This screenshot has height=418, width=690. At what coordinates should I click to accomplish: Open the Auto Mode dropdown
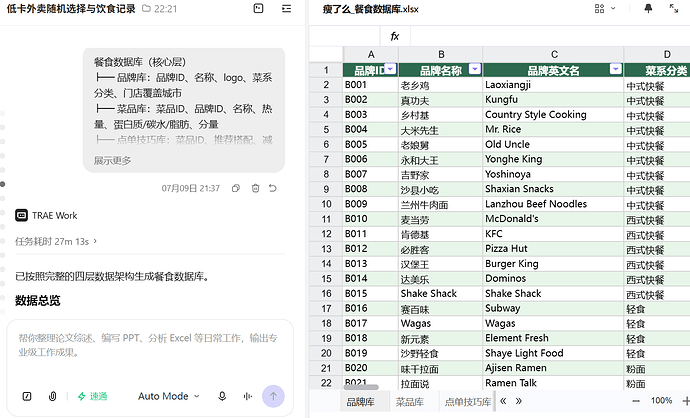169,396
